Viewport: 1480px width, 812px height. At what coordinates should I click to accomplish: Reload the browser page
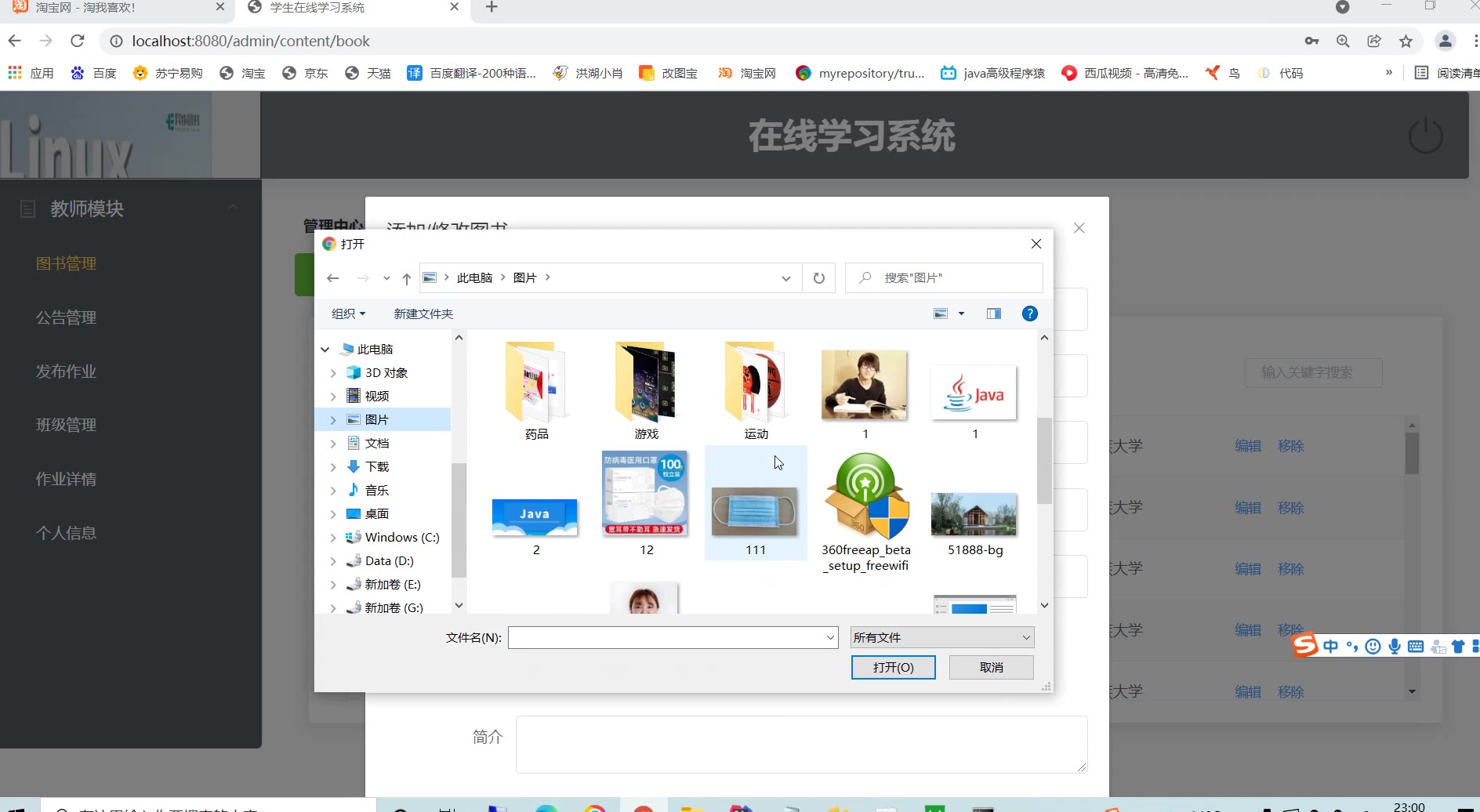[77, 41]
